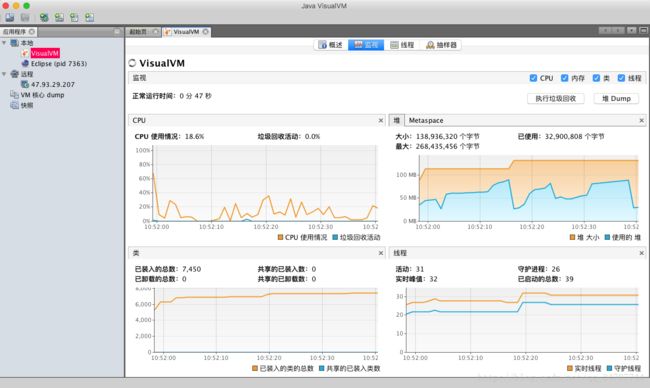Image resolution: width=650 pixels, height=388 pixels.
Task: Click the scroll documents right arrow
Action: [618, 30]
